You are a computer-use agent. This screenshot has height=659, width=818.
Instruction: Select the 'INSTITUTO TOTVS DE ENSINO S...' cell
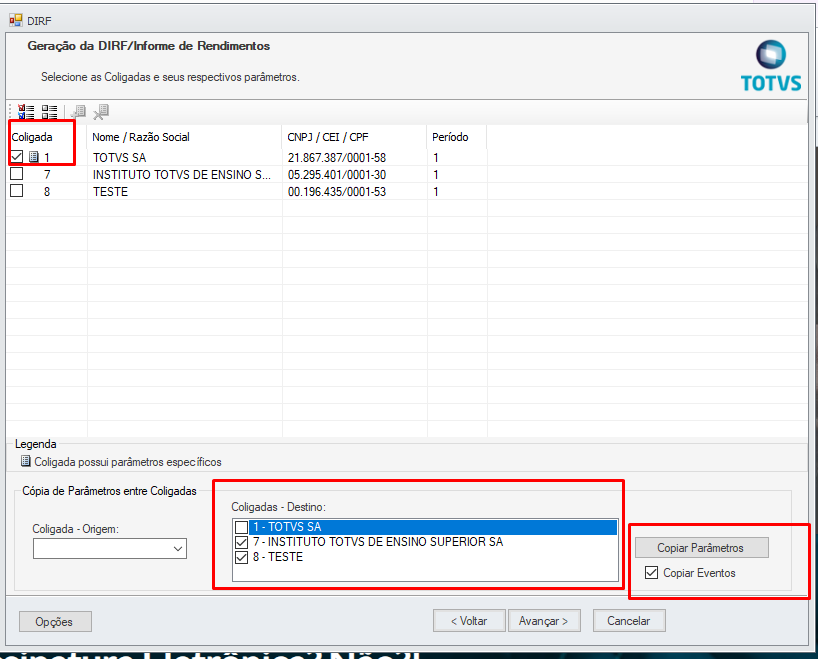click(x=182, y=175)
